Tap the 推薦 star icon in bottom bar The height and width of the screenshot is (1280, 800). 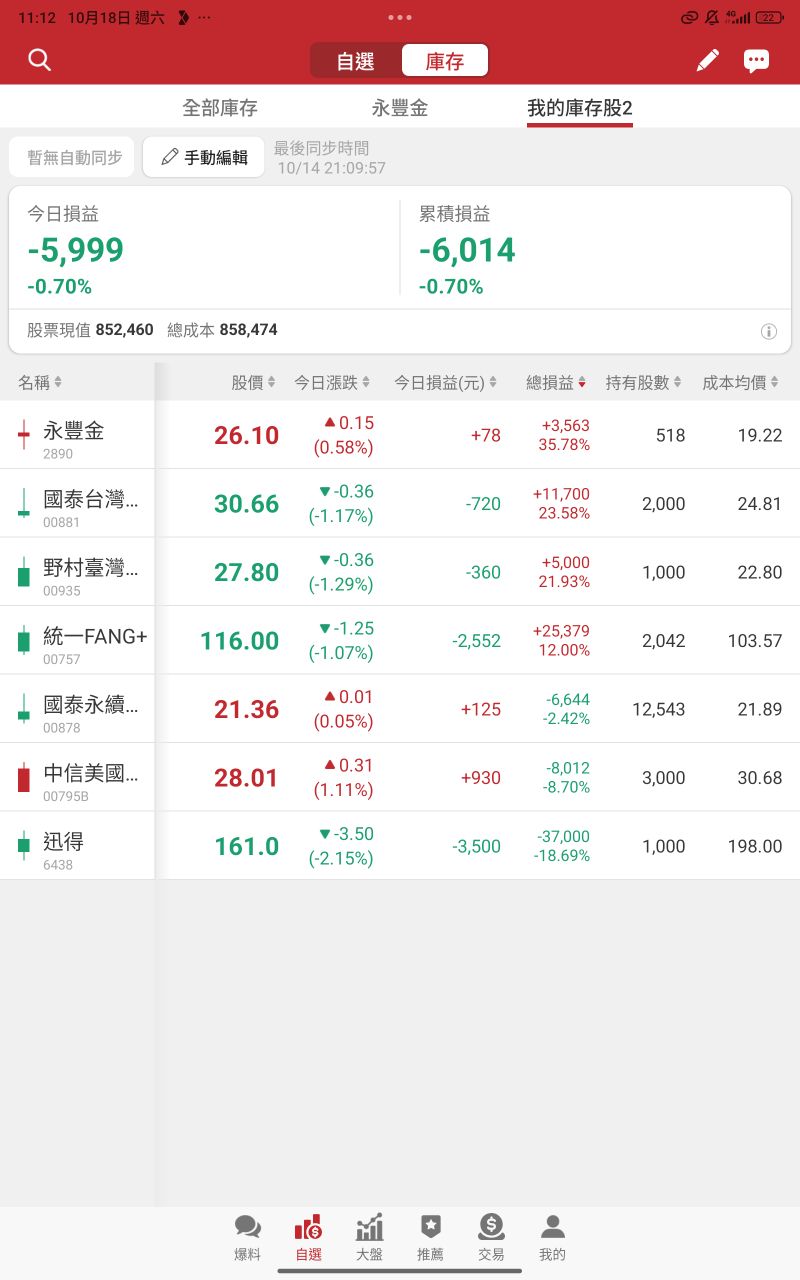tap(430, 1234)
